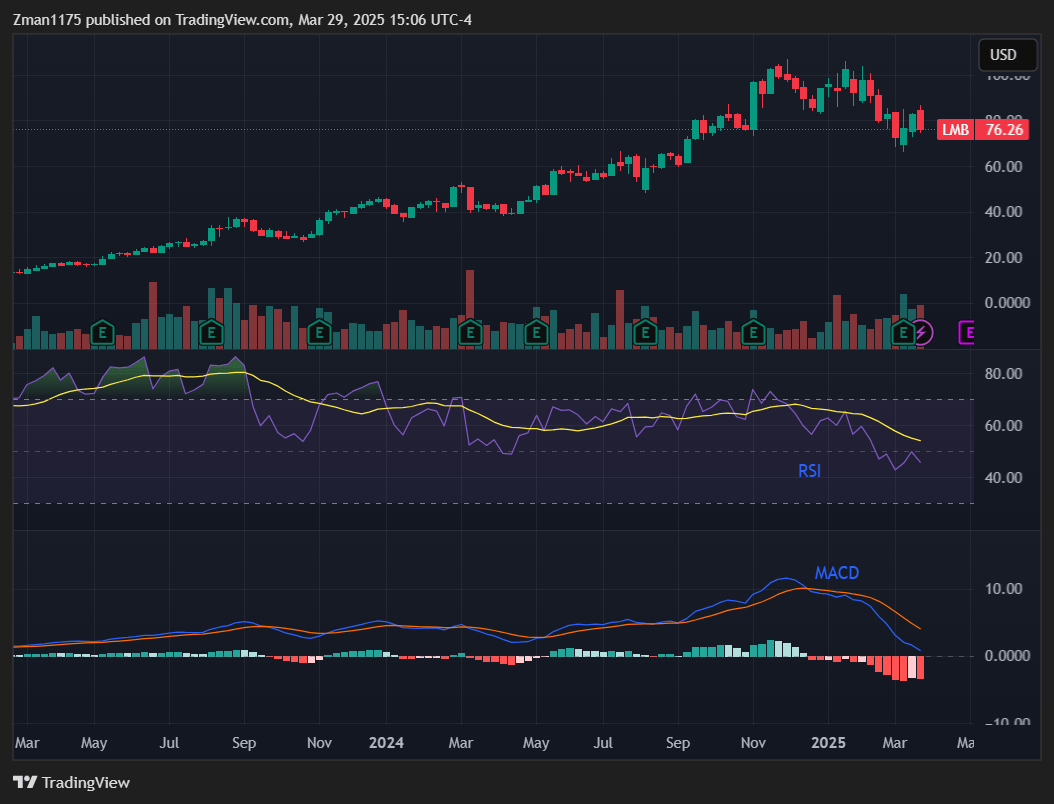Image resolution: width=1054 pixels, height=804 pixels.
Task: Click the earnings icon near September 2024
Action: (x=645, y=331)
